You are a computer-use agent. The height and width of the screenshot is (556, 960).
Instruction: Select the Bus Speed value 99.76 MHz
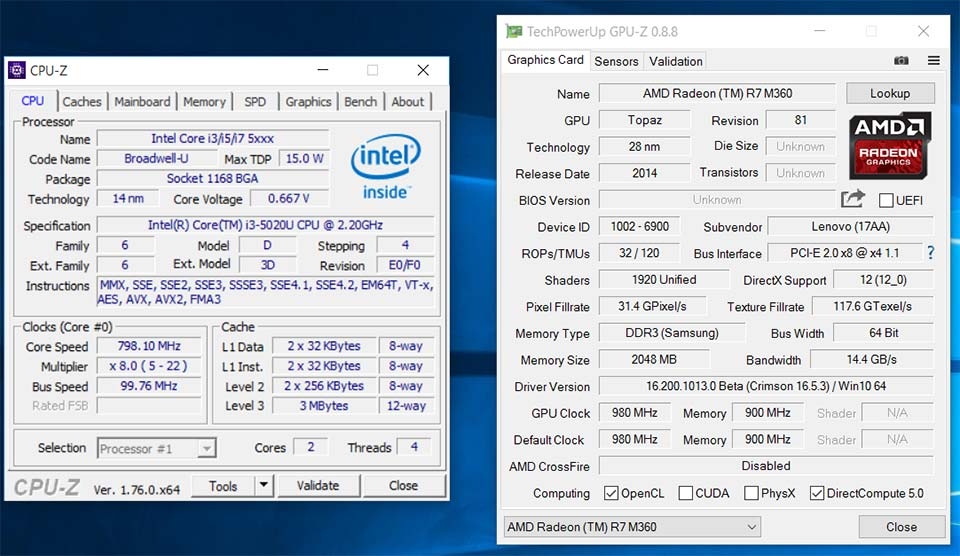(149, 386)
